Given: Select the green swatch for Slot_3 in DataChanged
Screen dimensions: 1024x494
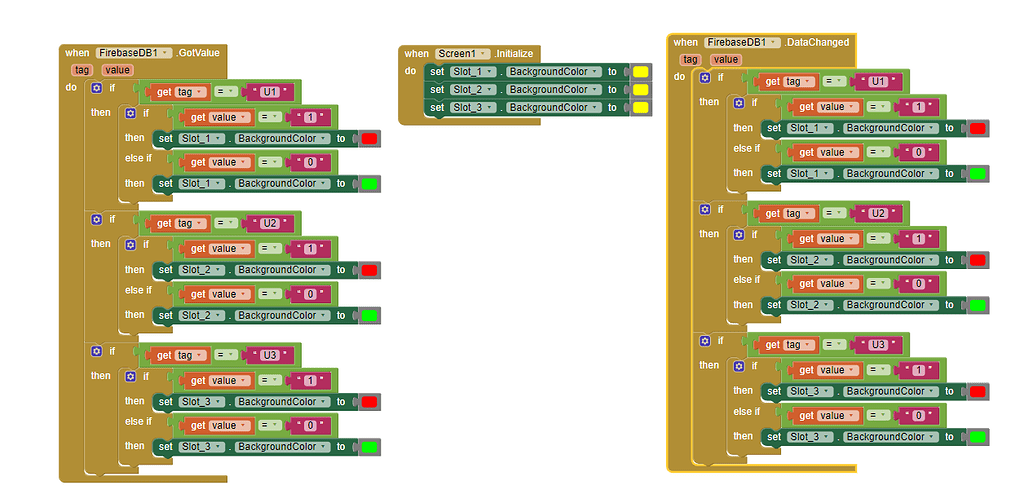Looking at the screenshot, I should coord(977,437).
